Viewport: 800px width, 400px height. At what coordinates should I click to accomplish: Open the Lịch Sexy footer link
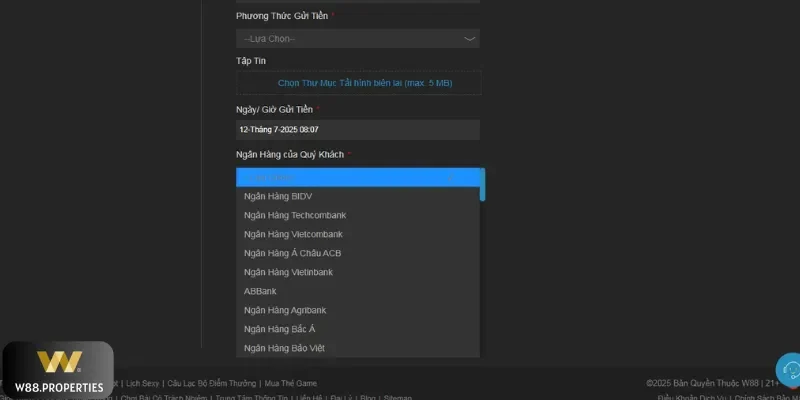[143, 383]
